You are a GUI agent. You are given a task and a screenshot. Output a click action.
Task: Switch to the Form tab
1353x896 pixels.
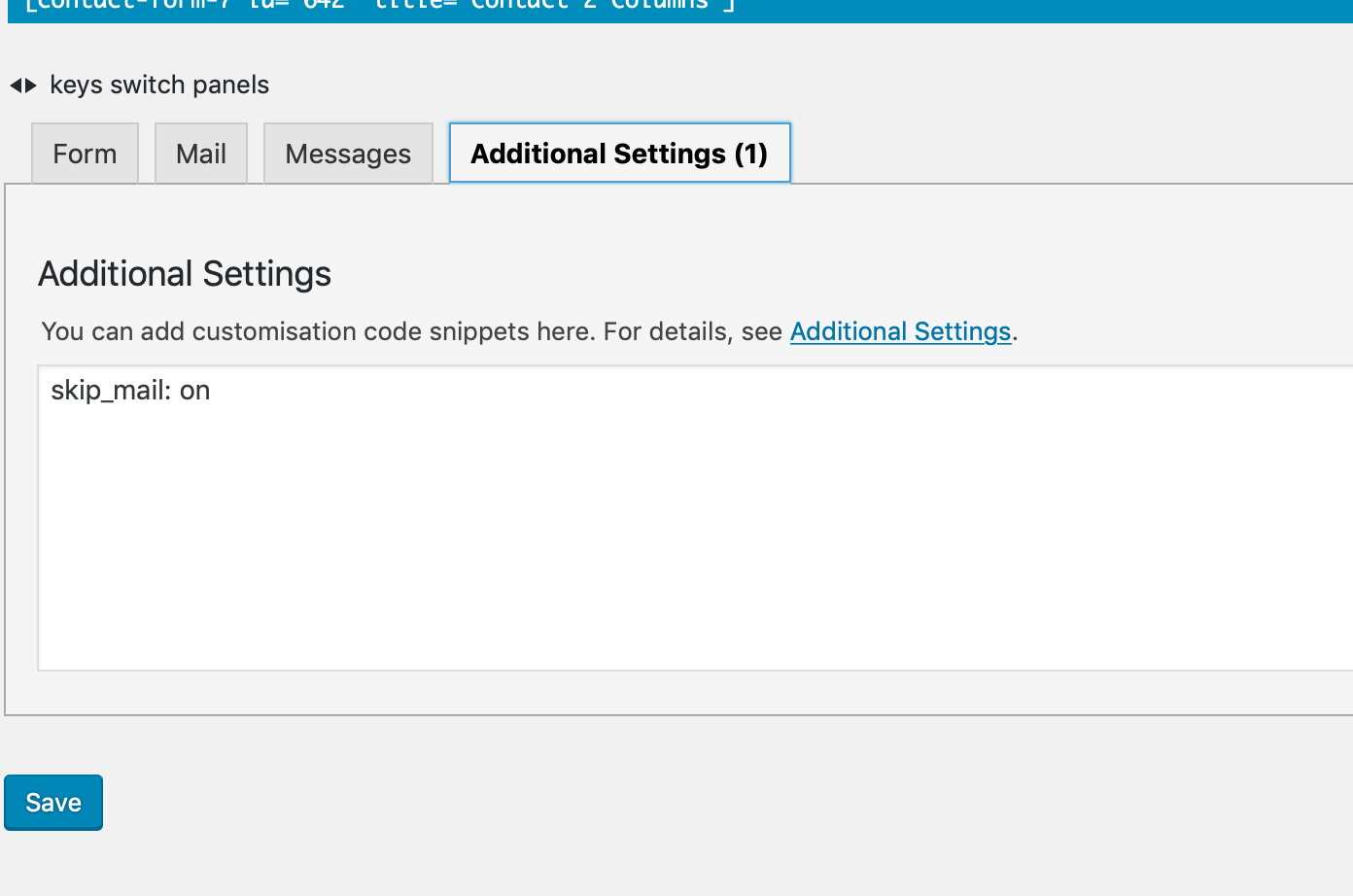(x=85, y=154)
